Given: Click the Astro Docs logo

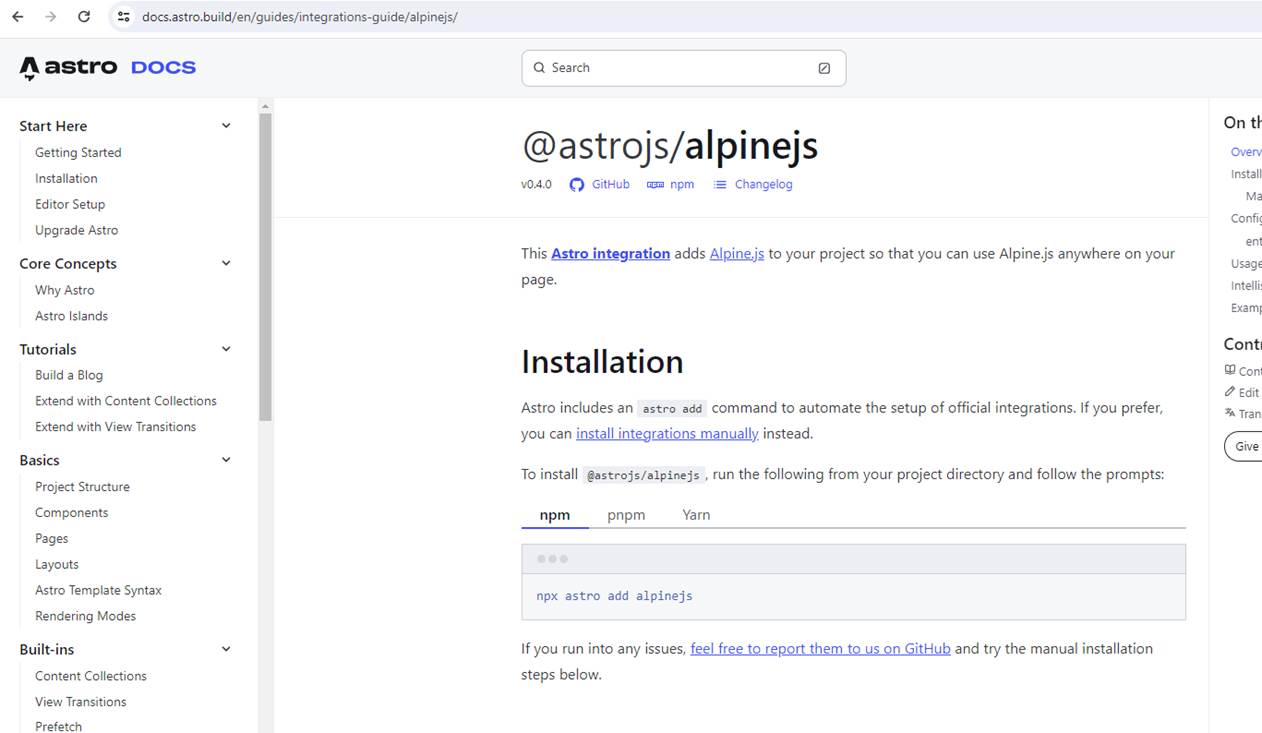Looking at the screenshot, I should pos(108,68).
